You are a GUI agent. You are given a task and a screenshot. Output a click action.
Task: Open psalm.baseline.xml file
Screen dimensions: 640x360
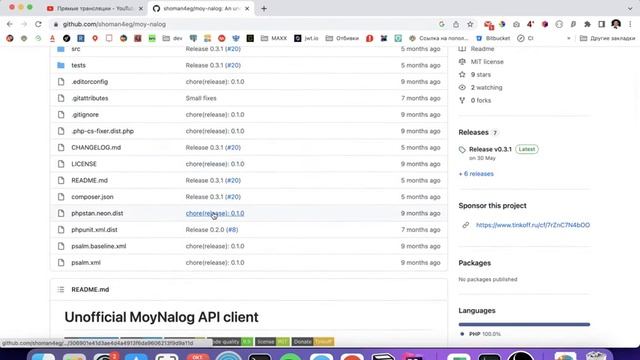(x=98, y=246)
